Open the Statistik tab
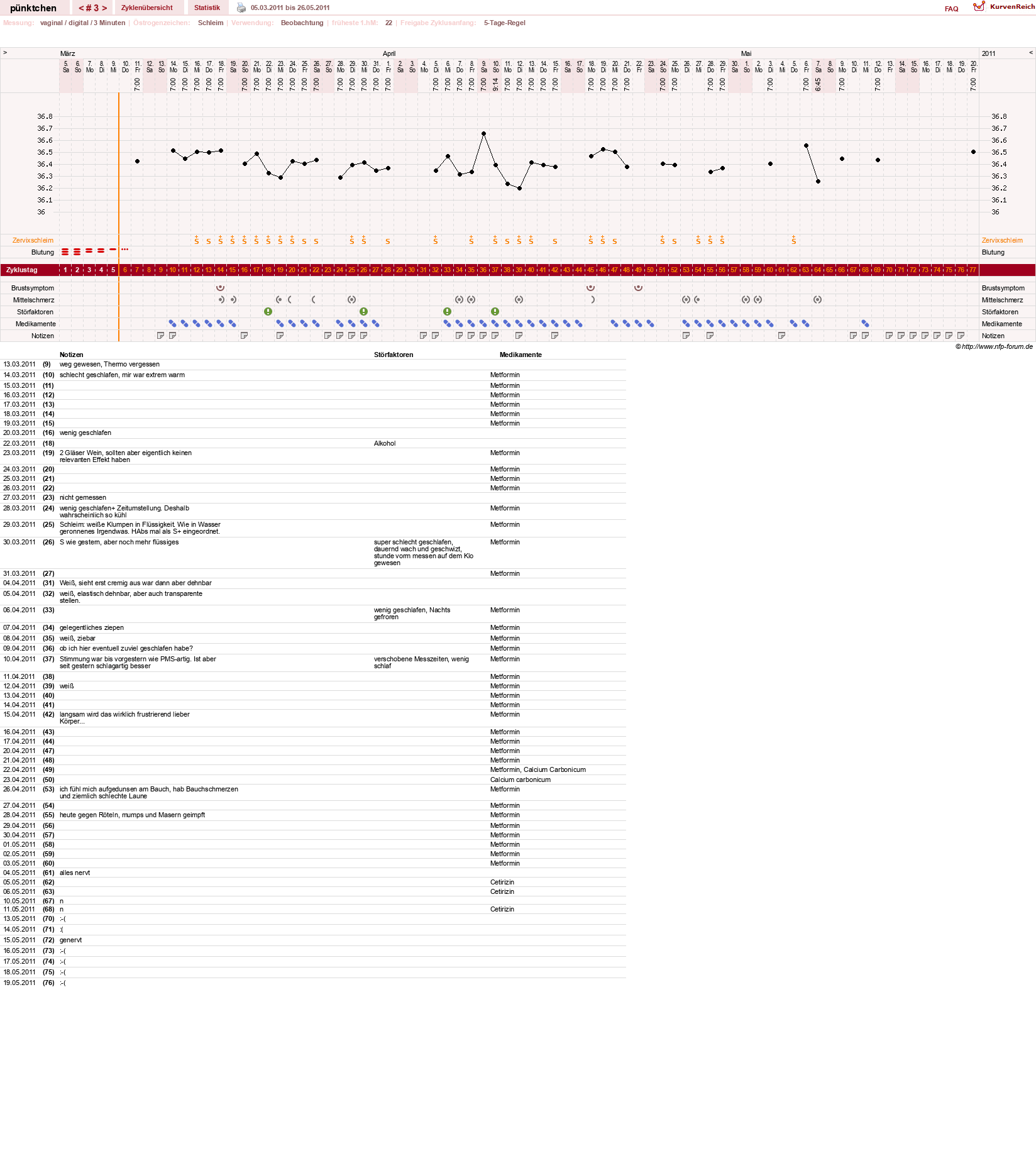 pyautogui.click(x=207, y=8)
